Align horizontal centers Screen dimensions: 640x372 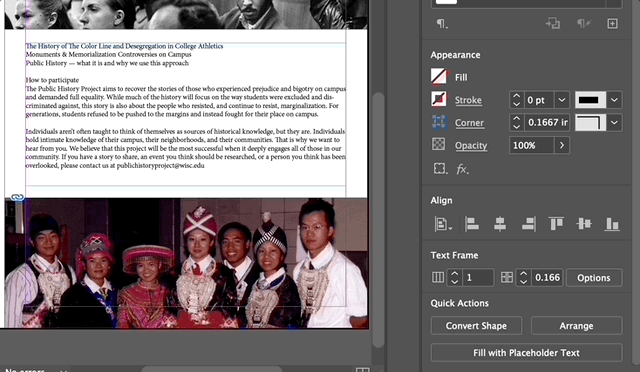point(500,224)
